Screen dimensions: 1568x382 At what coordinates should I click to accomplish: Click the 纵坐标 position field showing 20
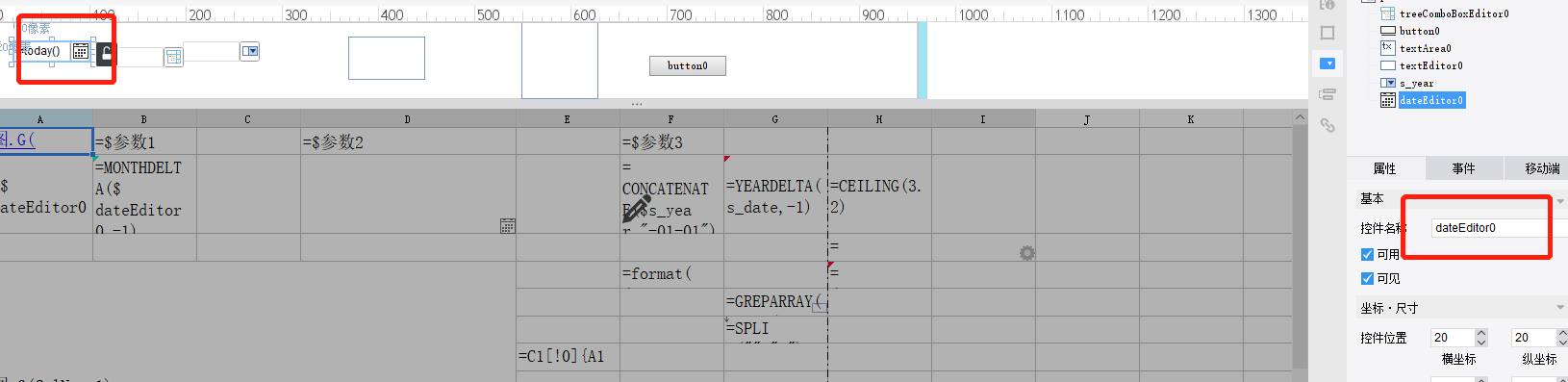coord(1532,338)
